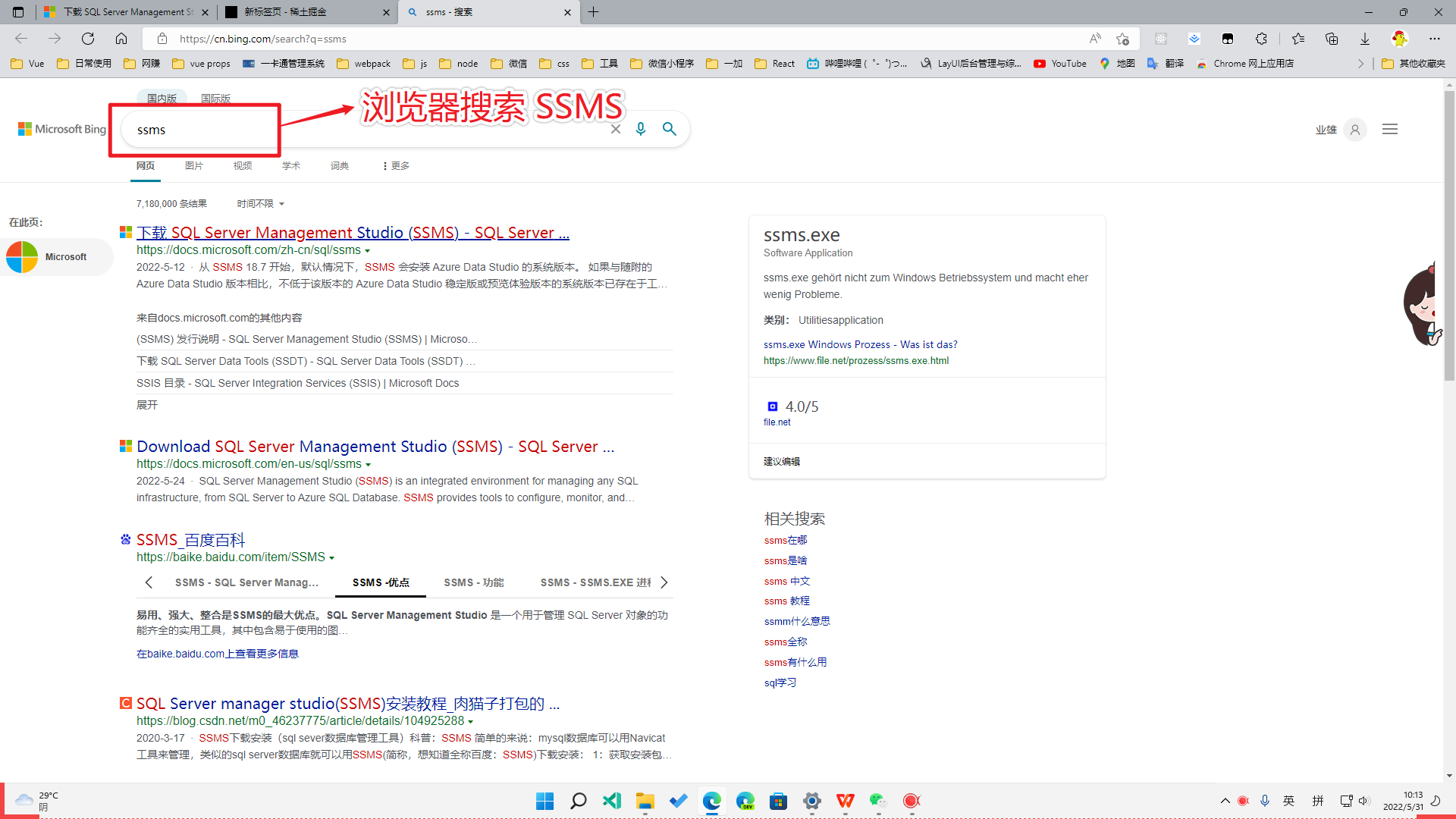The height and width of the screenshot is (819, 1456).
Task: Expand the 时间不限 time filter dropdown
Action: point(260,204)
